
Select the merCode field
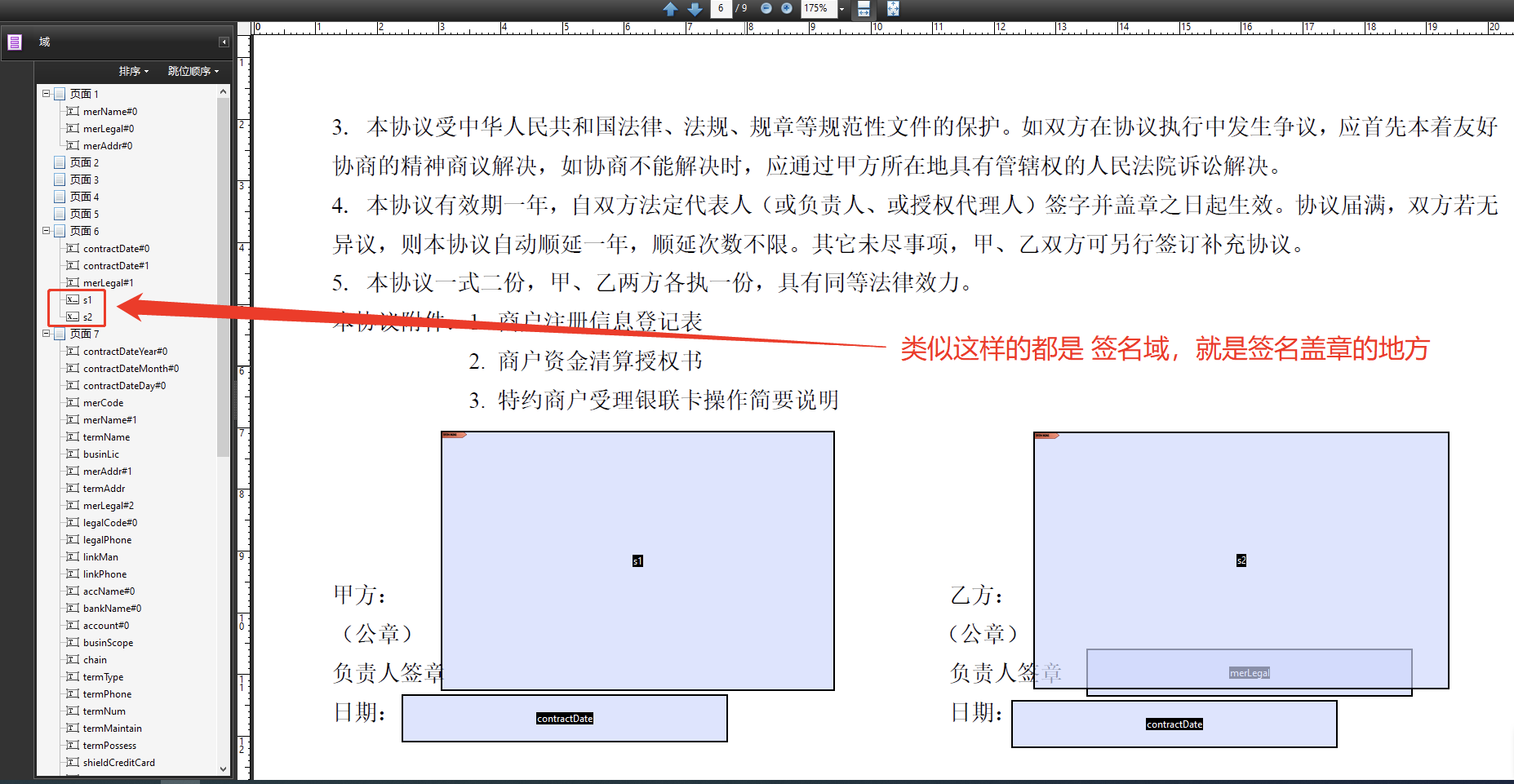[103, 403]
